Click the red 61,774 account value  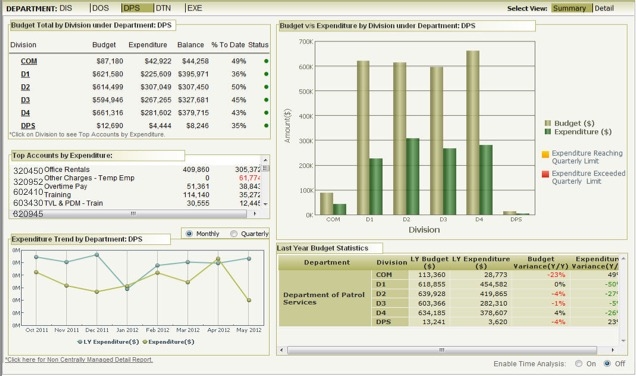[x=250, y=178]
